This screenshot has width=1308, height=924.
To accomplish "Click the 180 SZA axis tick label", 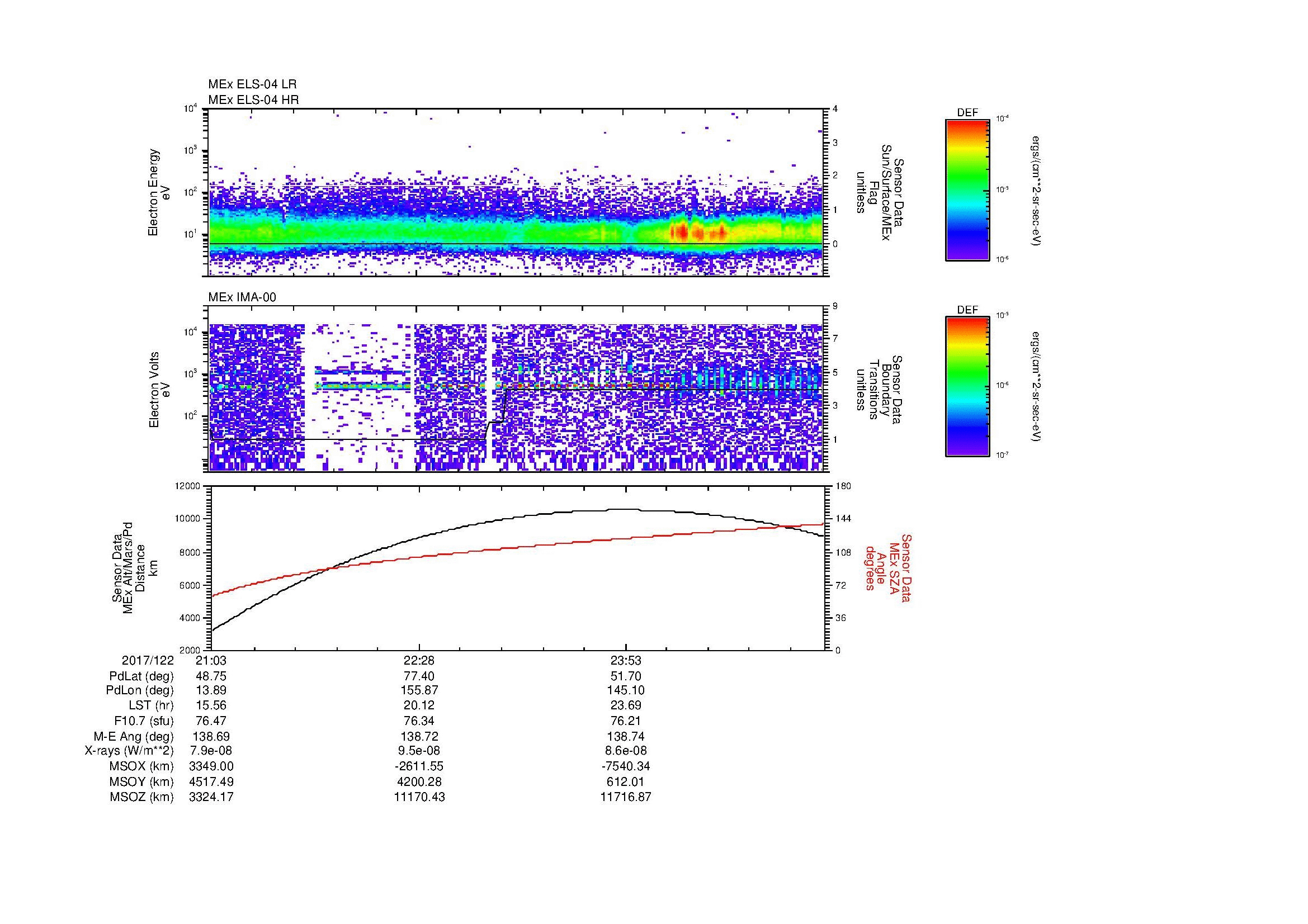I will 843,486.
